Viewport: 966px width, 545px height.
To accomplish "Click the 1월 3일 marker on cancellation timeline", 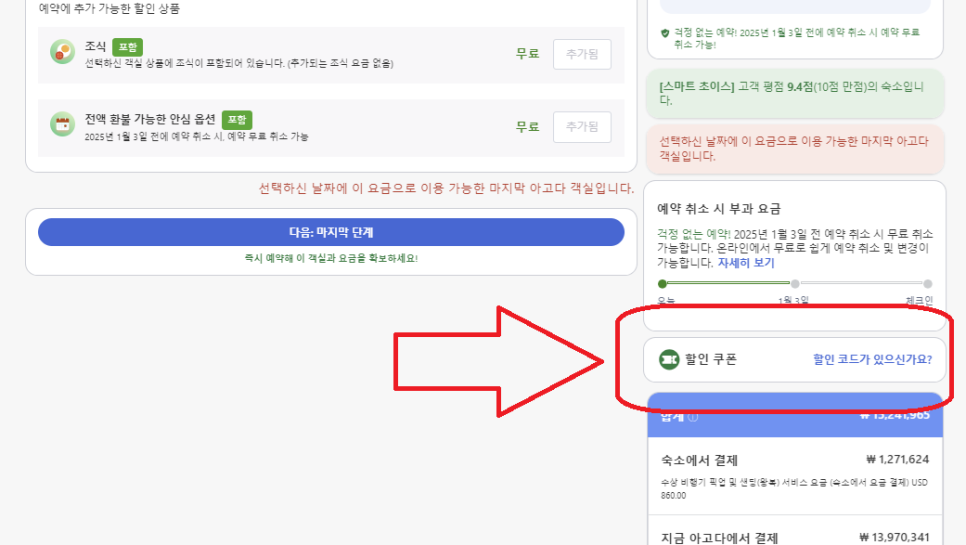I will tap(795, 284).
